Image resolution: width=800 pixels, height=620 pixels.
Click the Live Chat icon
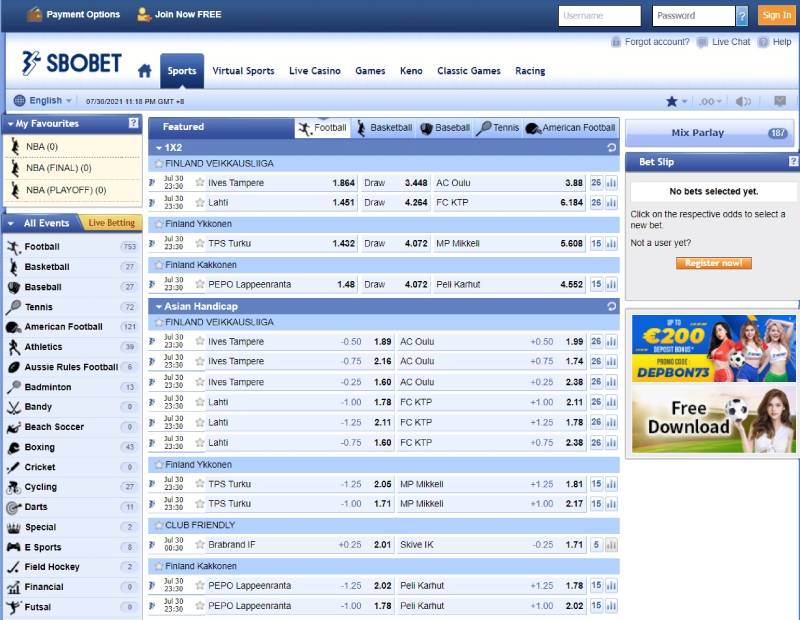tap(703, 42)
